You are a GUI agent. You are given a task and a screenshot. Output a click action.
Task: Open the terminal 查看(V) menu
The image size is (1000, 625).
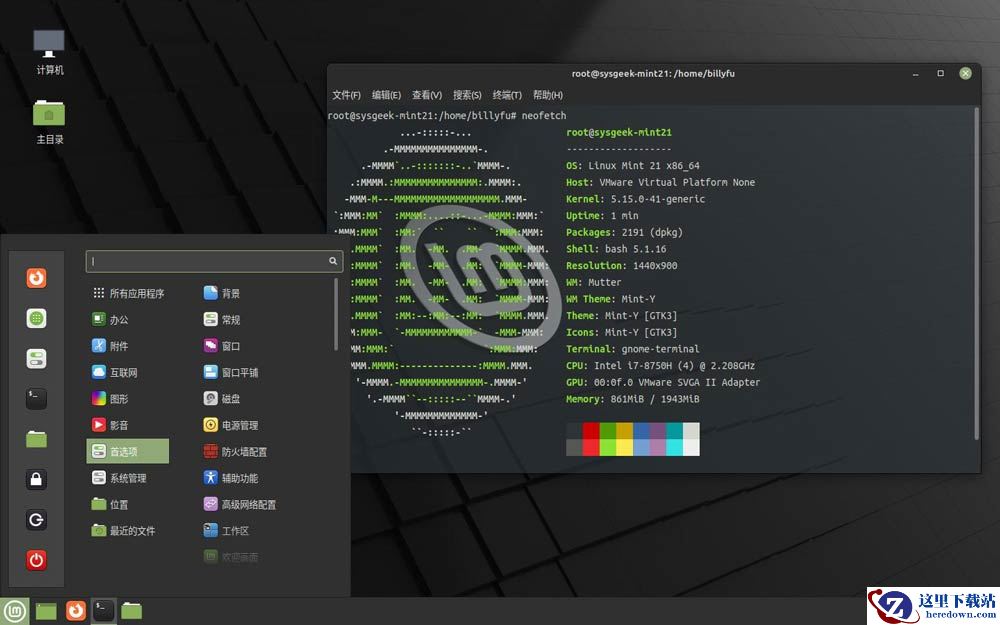click(x=427, y=95)
